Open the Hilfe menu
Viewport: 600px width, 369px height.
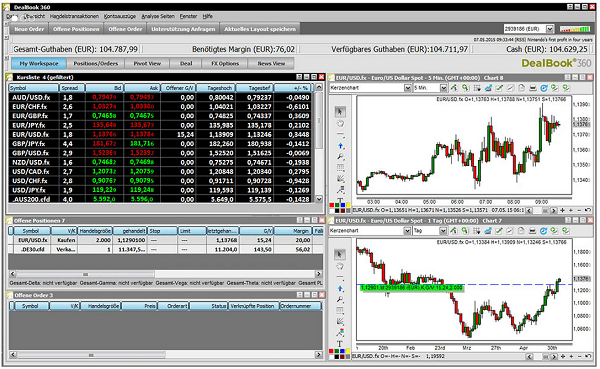(x=208, y=16)
